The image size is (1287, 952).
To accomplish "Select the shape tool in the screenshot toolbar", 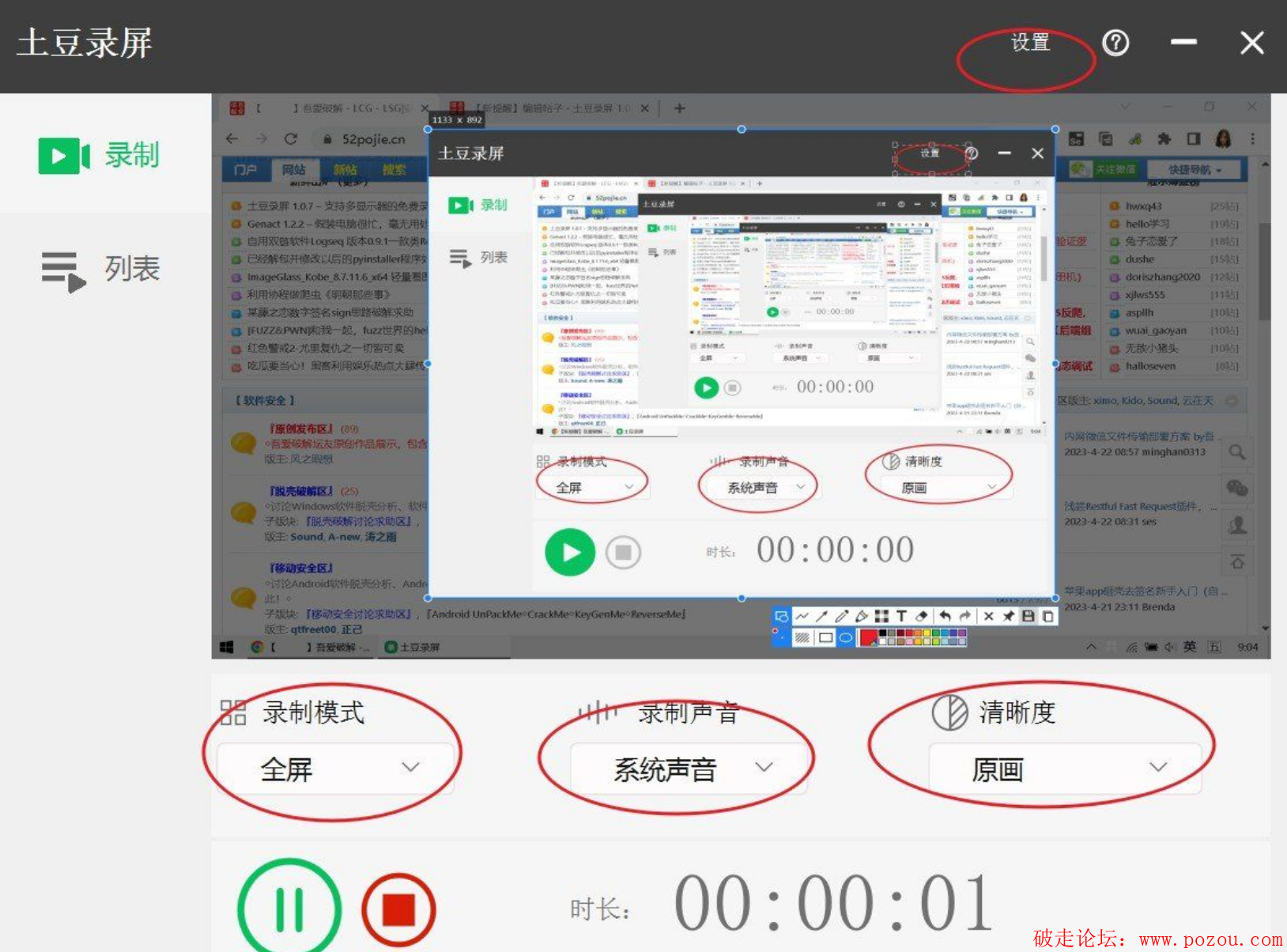I will click(x=782, y=616).
